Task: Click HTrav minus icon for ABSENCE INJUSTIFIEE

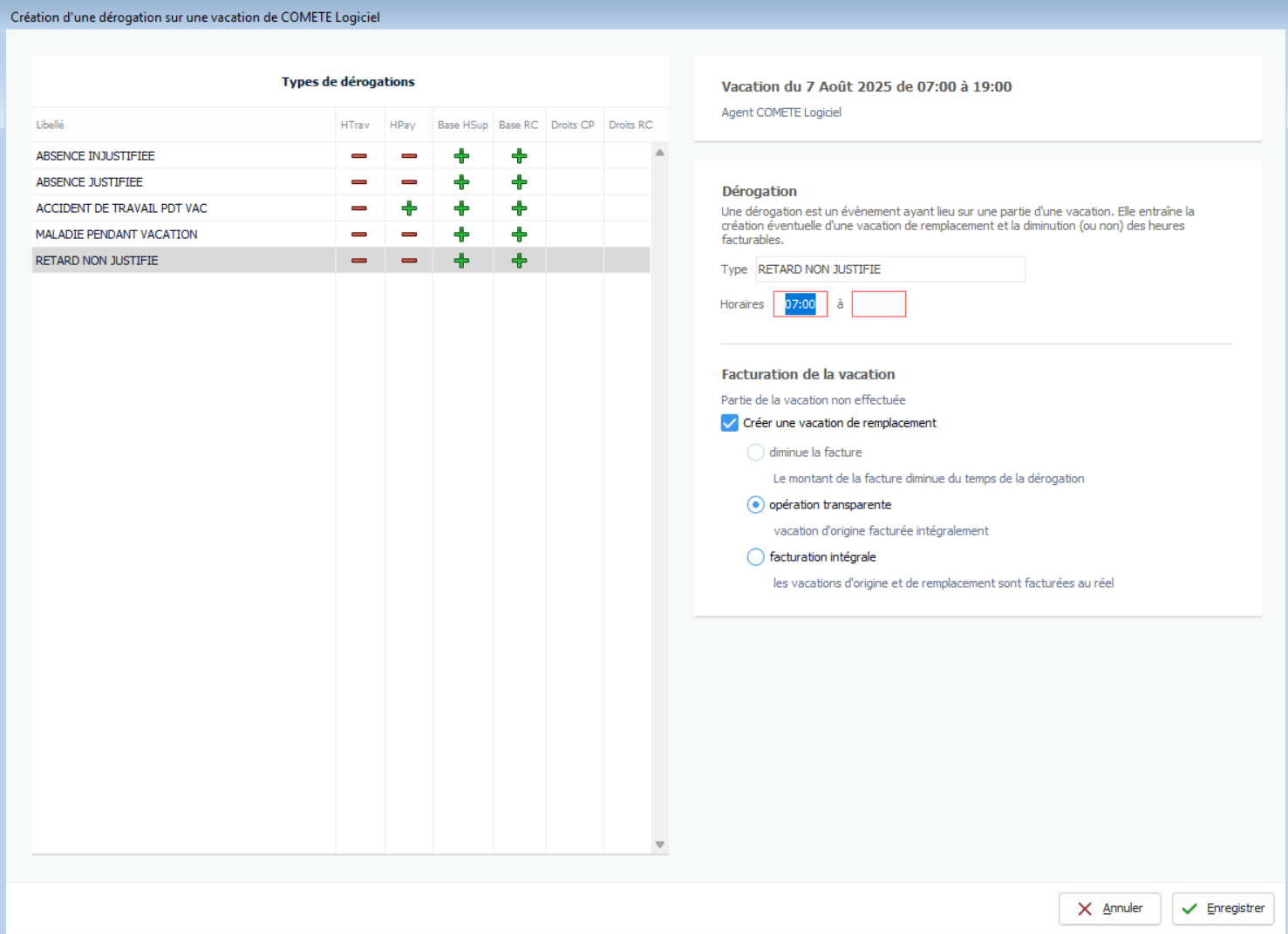Action: (x=358, y=156)
